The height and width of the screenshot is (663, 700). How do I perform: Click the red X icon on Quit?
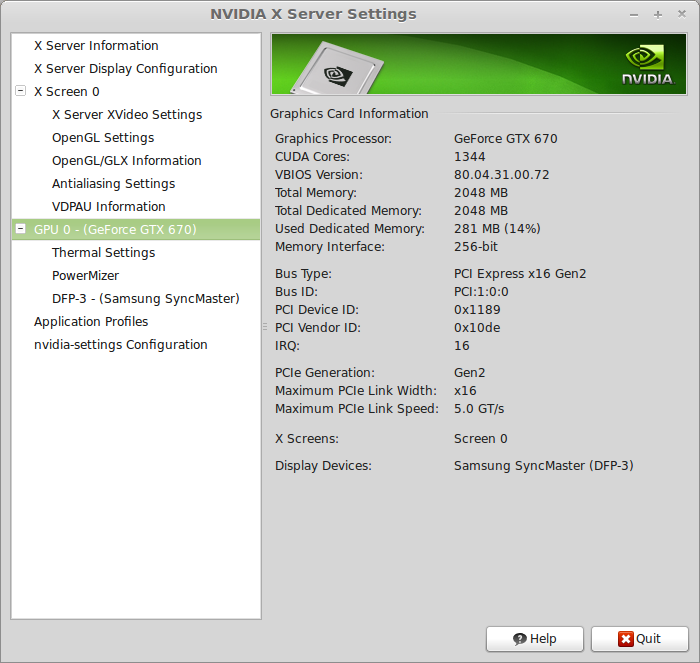pos(625,639)
